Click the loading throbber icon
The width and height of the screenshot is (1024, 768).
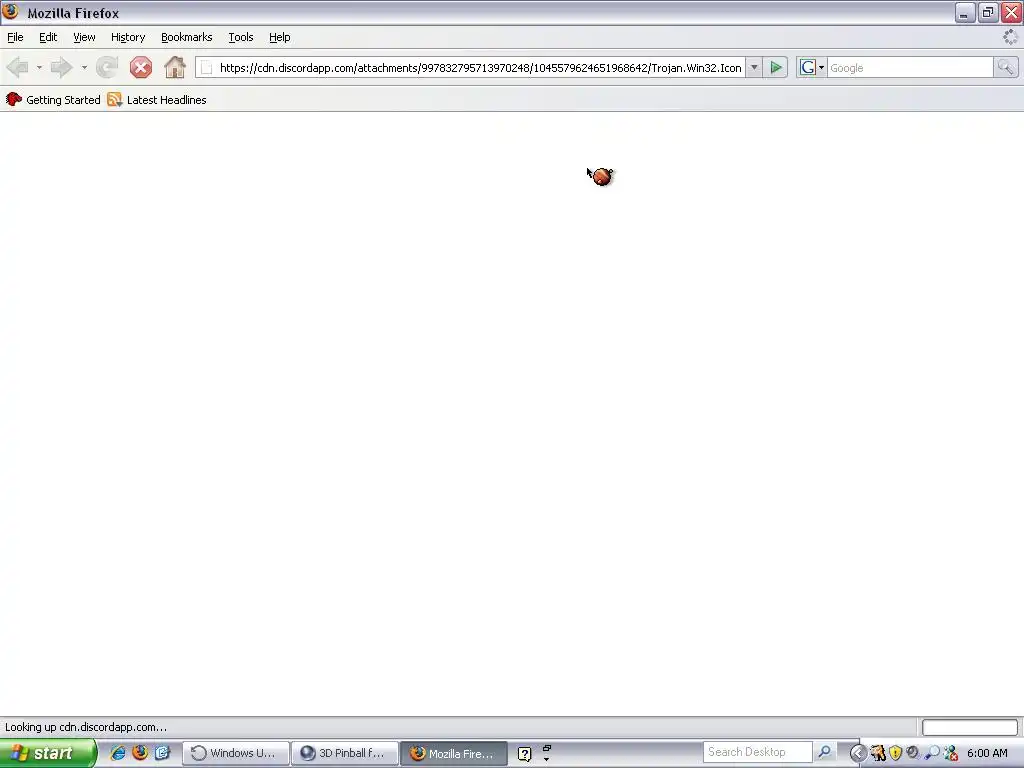coord(1010,37)
